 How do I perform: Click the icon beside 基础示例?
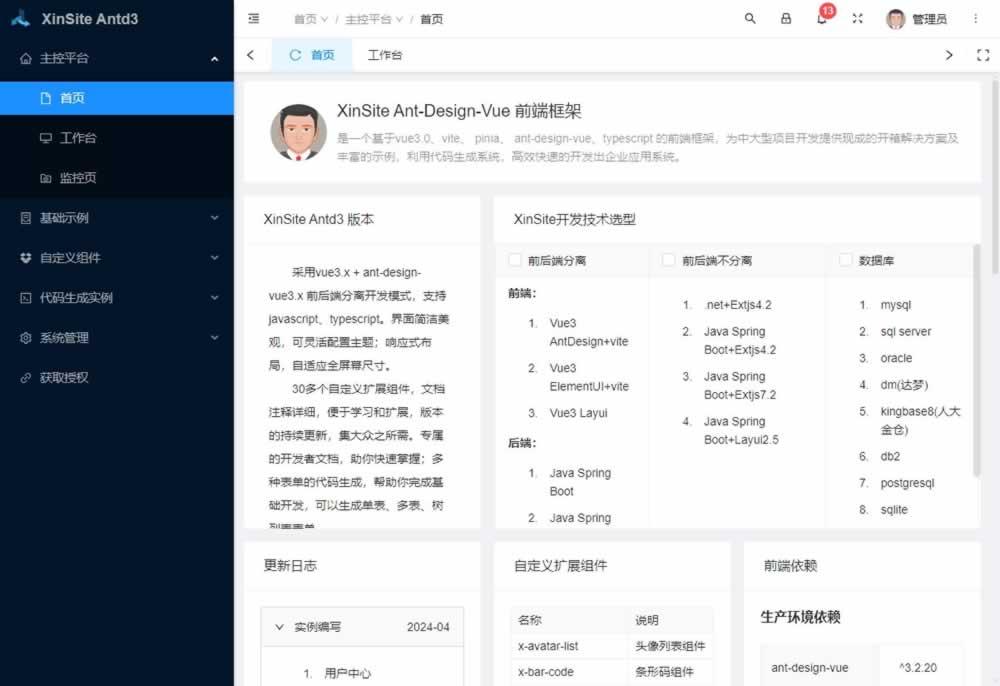[x=26, y=218]
